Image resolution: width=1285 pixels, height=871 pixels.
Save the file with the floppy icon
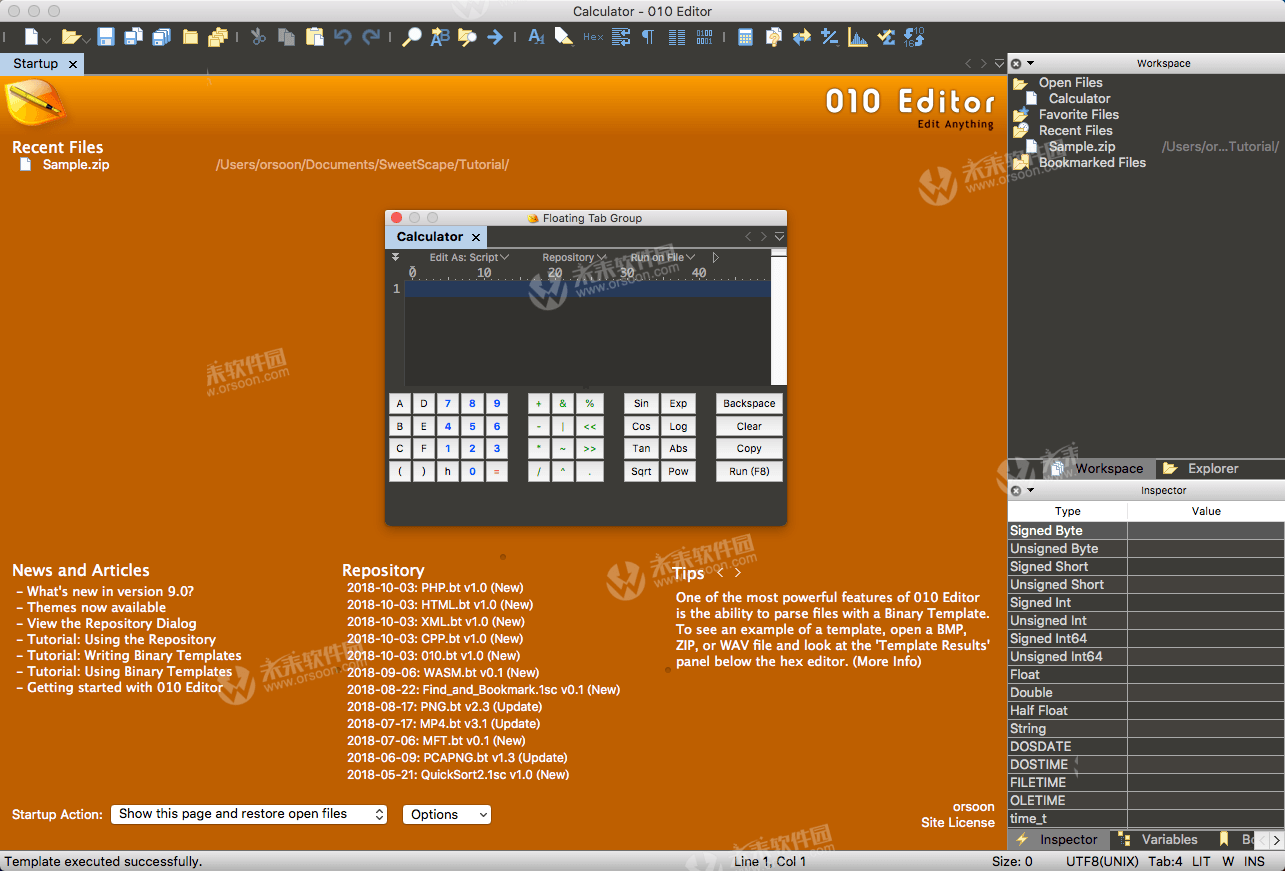click(x=105, y=37)
